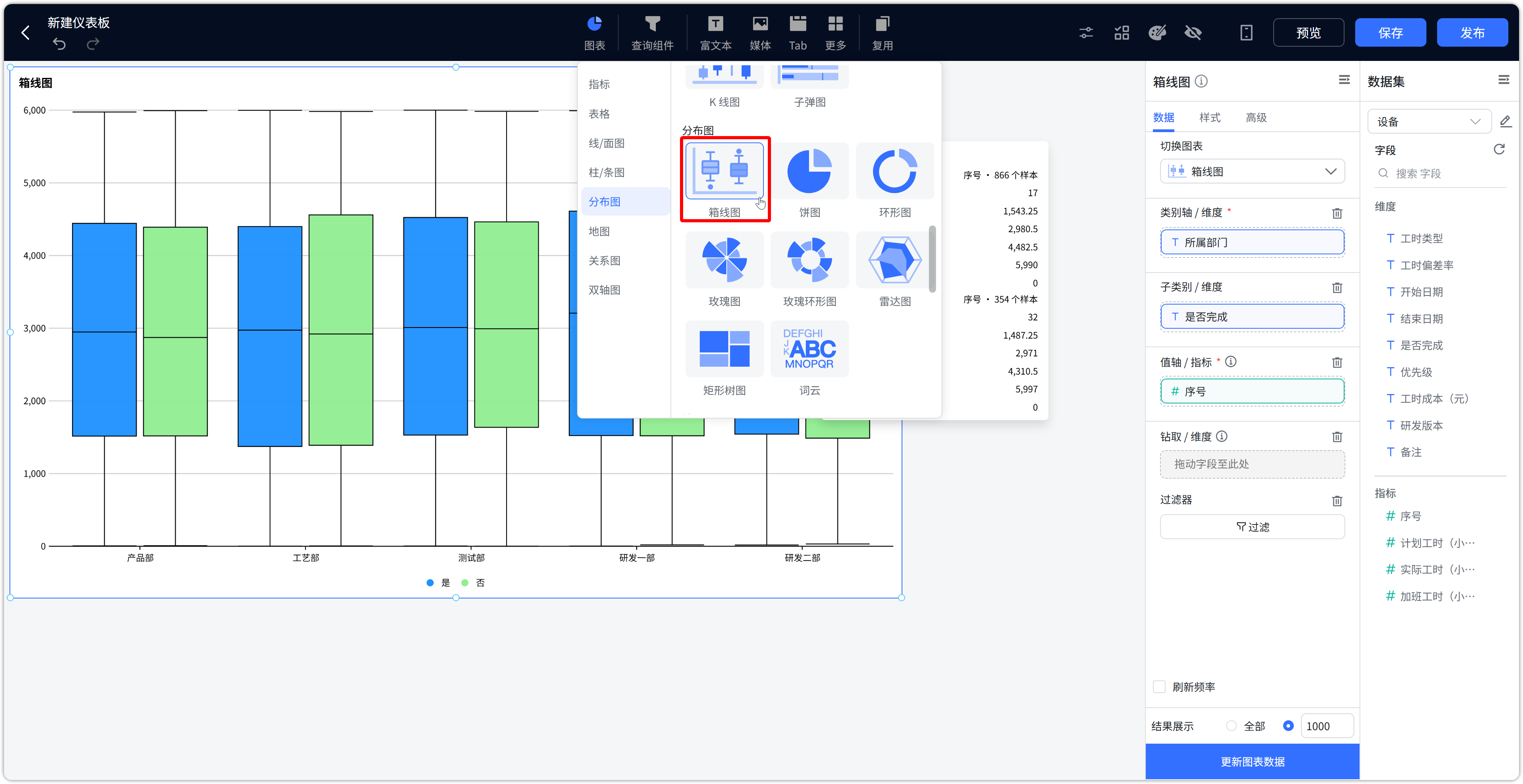1523x784 pixels.
Task: Open the 图表 chart picker
Action: tap(594, 33)
